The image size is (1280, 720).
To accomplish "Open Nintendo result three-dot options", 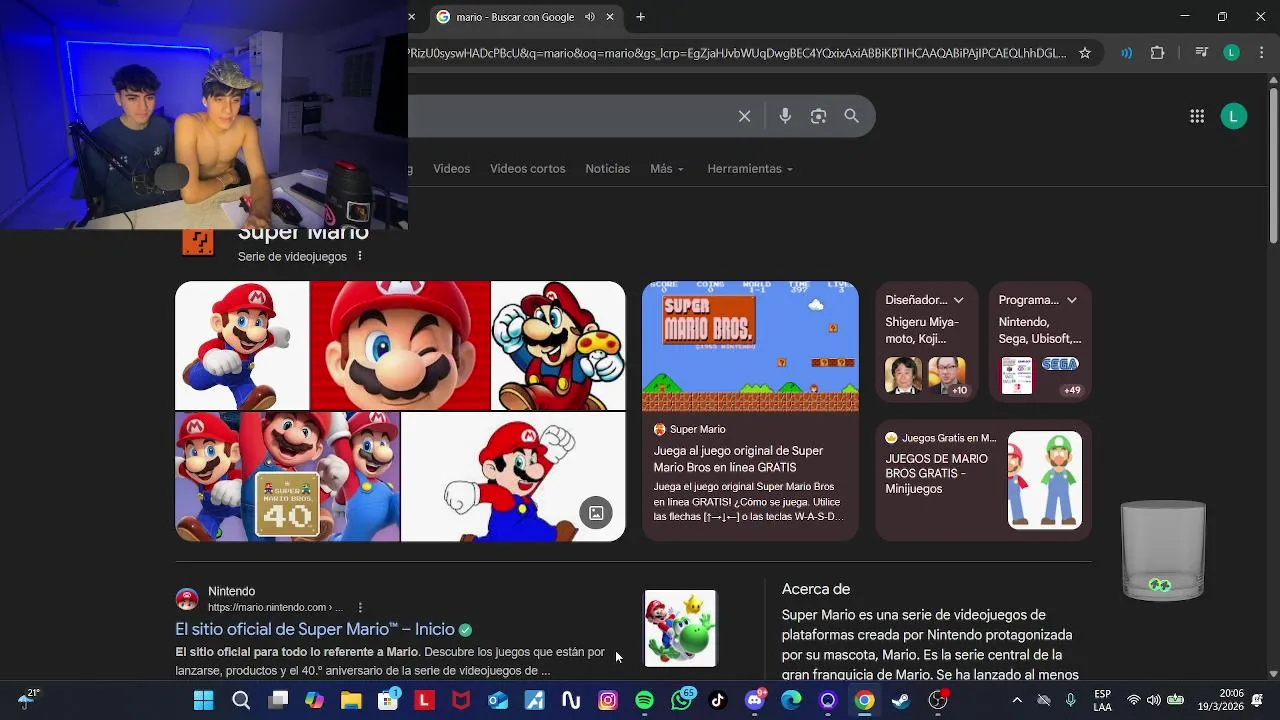I will 360,607.
